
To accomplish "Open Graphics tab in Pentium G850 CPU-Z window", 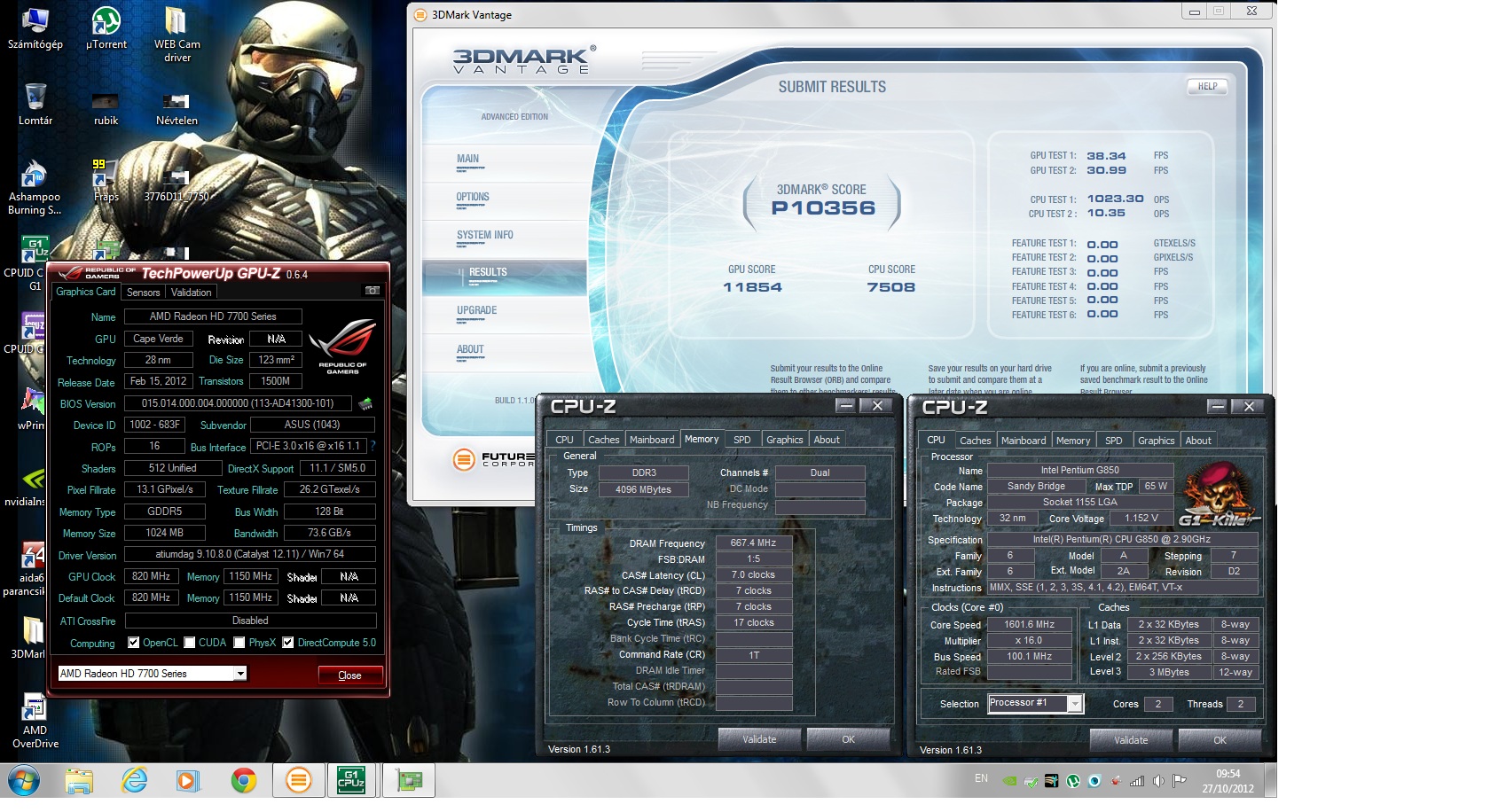I will pyautogui.click(x=1156, y=441).
